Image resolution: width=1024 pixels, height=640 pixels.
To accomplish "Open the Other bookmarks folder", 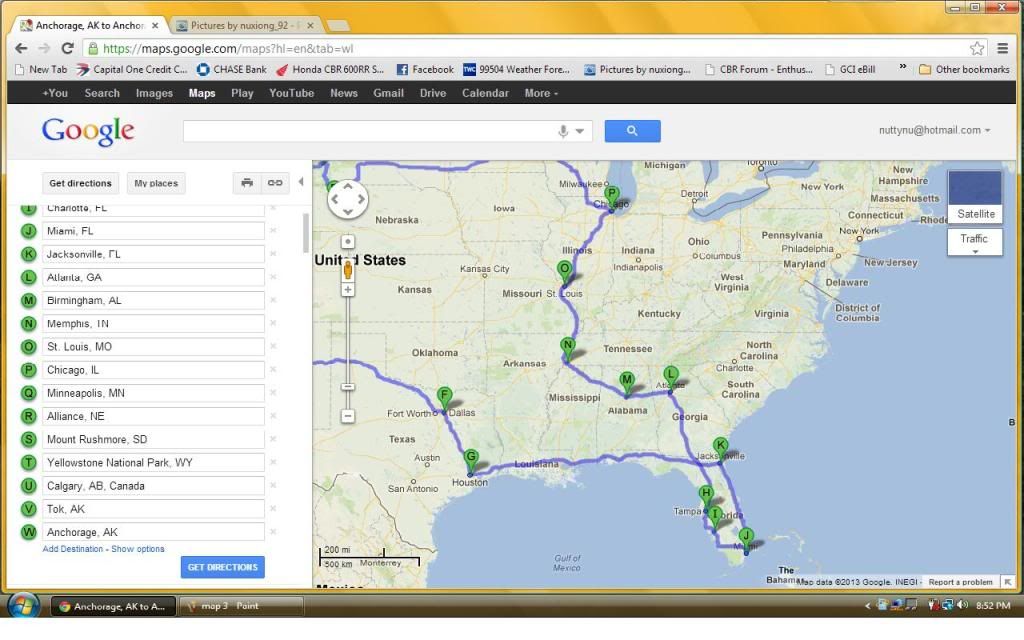I will click(x=964, y=69).
